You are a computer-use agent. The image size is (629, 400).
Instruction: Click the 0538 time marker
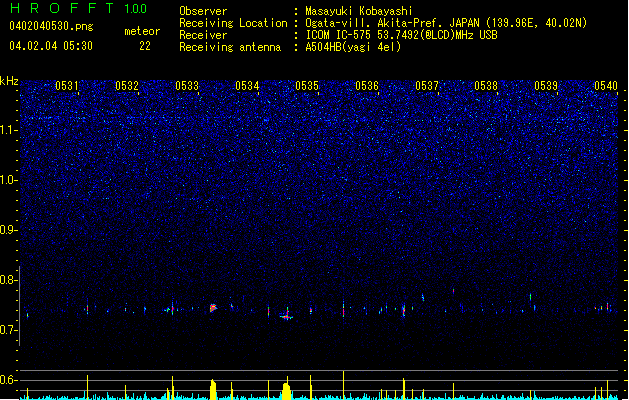click(486, 86)
